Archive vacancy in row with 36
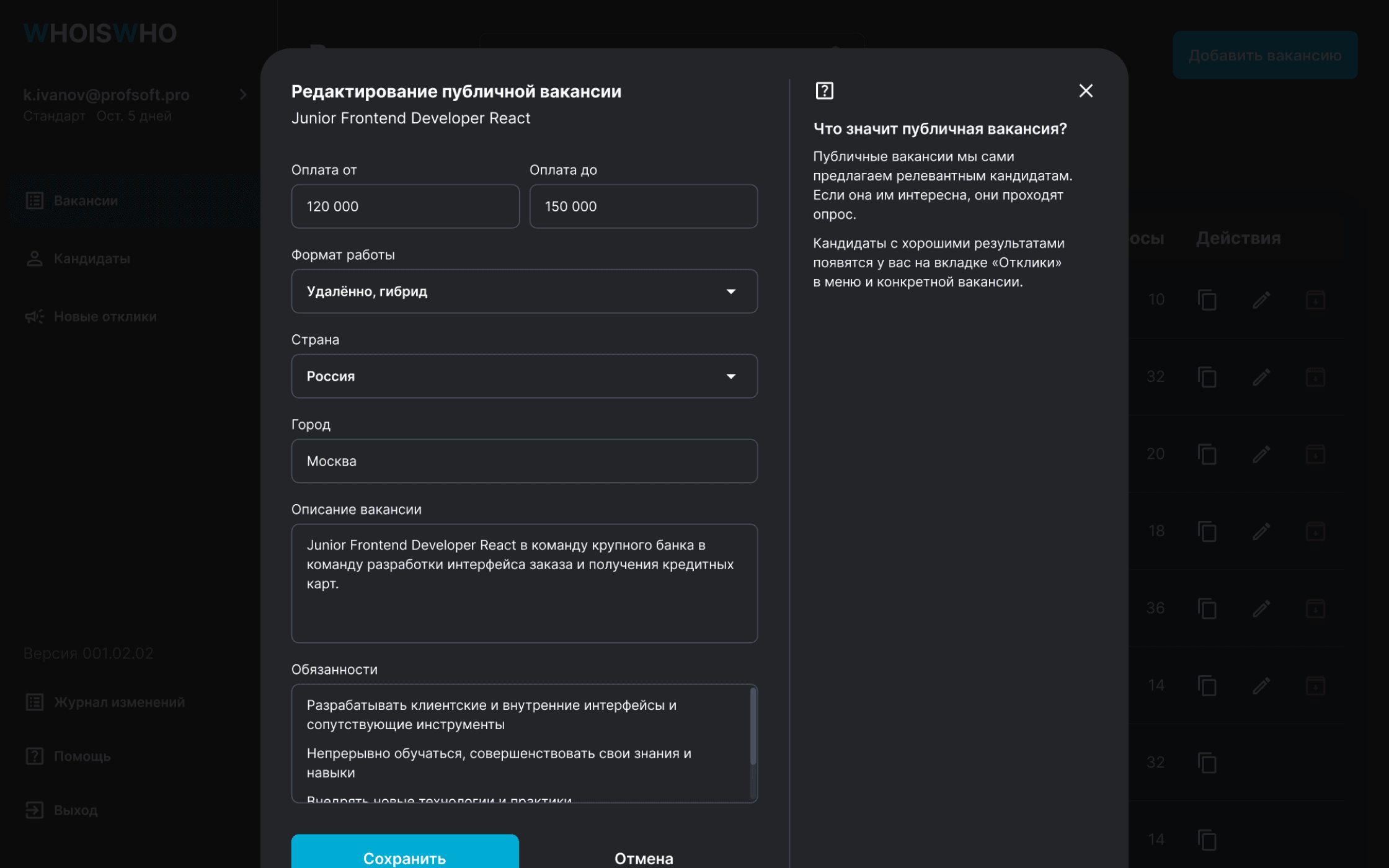 pos(1315,608)
